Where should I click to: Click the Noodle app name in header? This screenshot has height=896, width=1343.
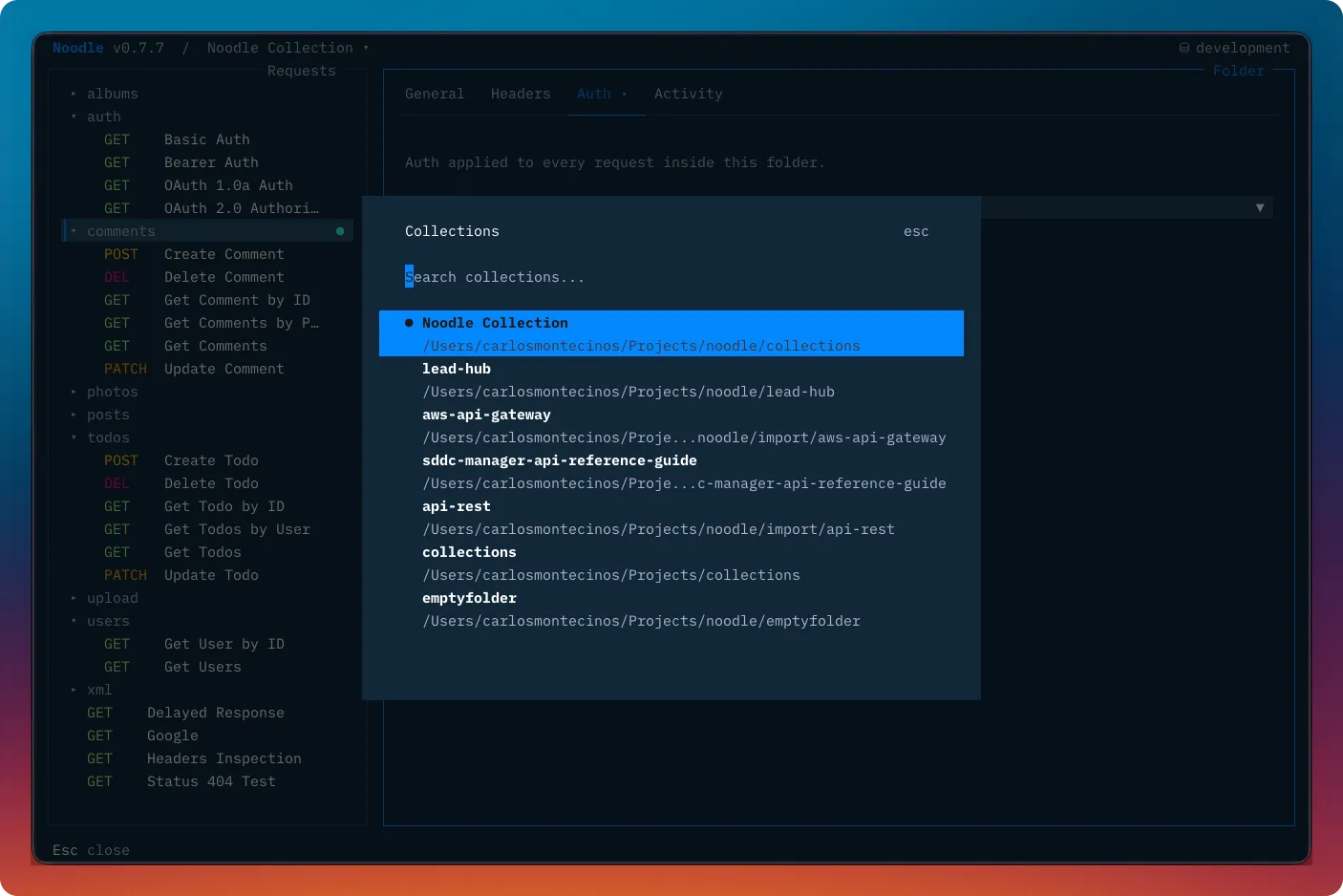(78, 48)
